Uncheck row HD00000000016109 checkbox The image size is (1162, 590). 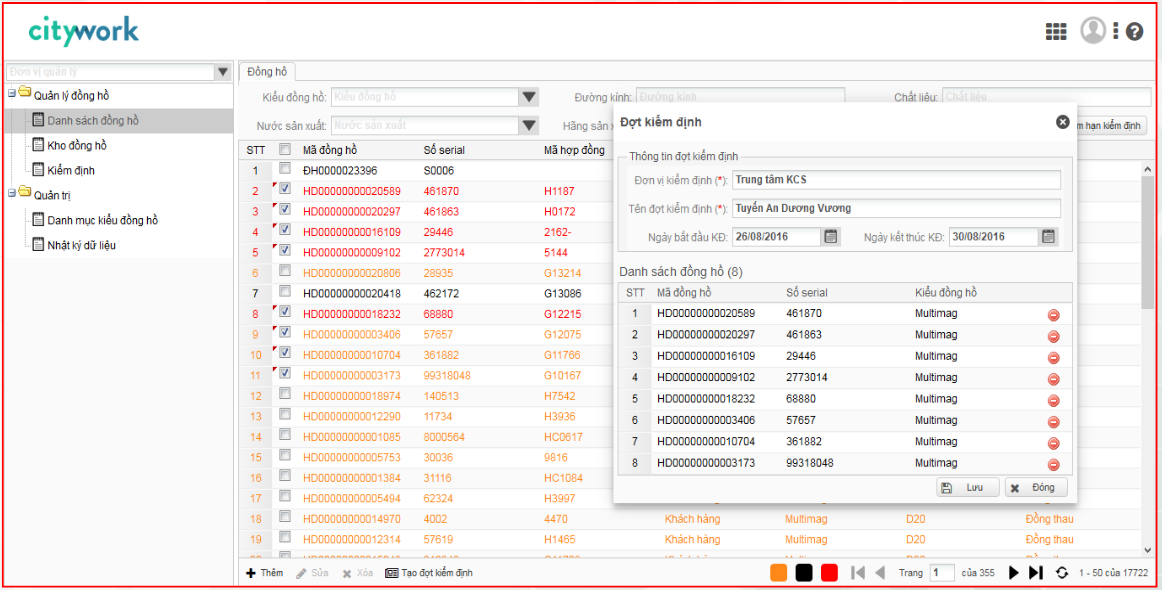pos(285,231)
